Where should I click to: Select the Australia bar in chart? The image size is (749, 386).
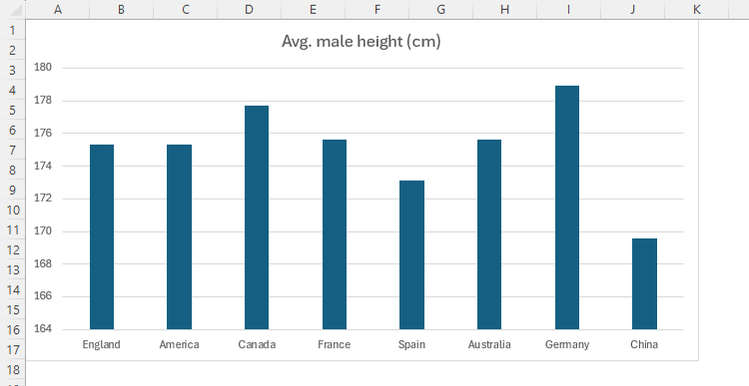489,235
